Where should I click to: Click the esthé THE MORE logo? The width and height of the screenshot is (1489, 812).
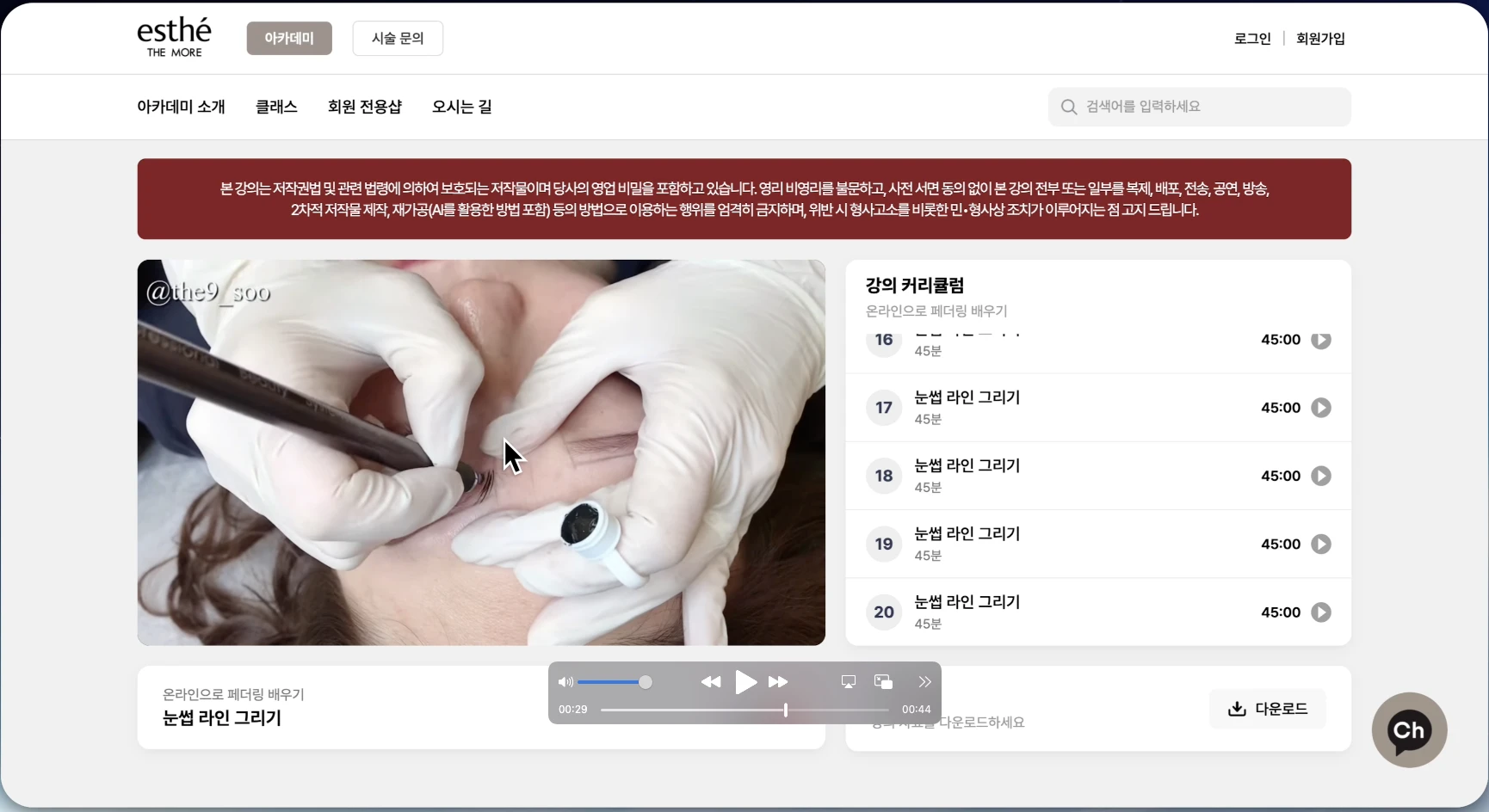[174, 38]
